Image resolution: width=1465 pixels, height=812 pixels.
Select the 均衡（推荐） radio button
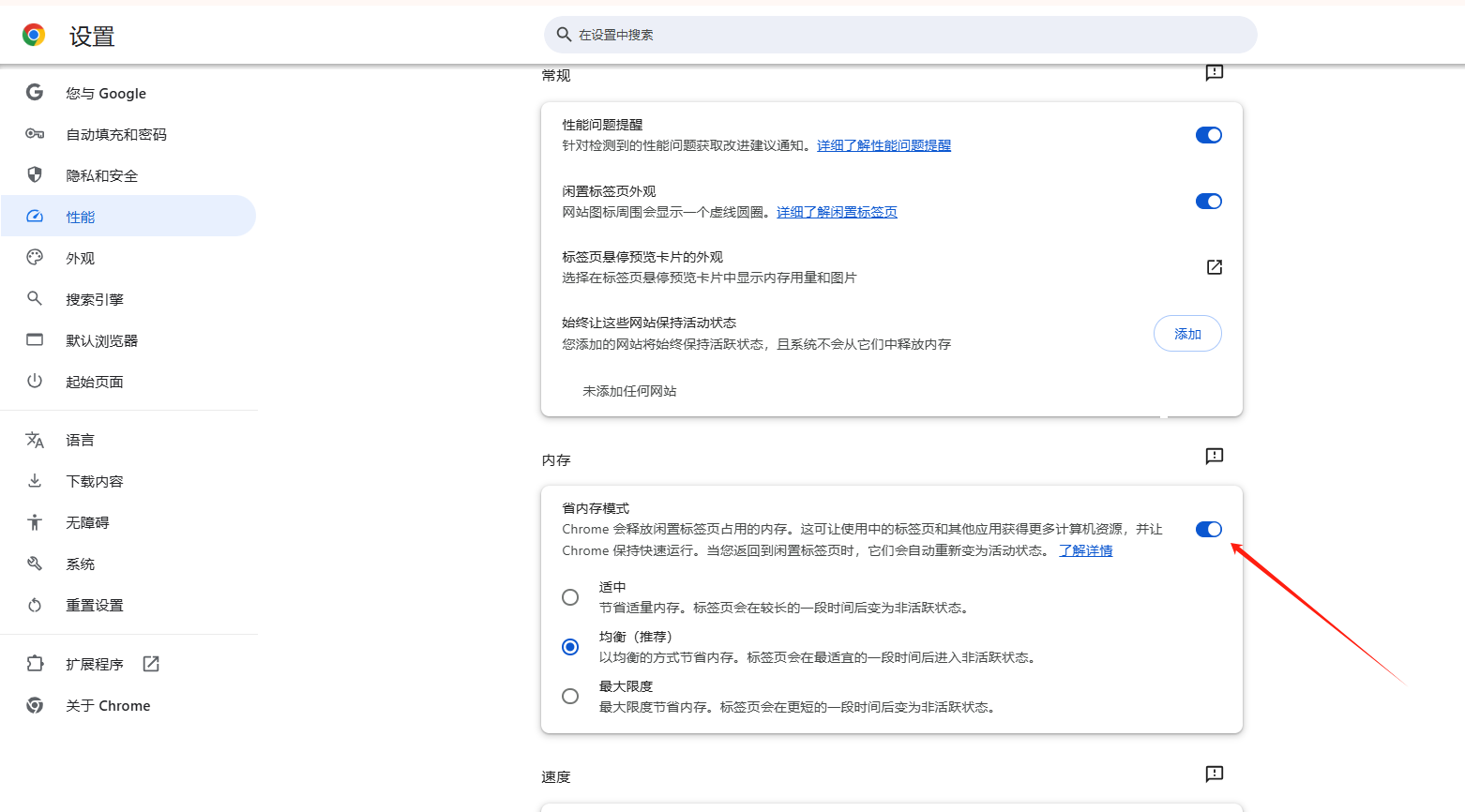point(570,647)
